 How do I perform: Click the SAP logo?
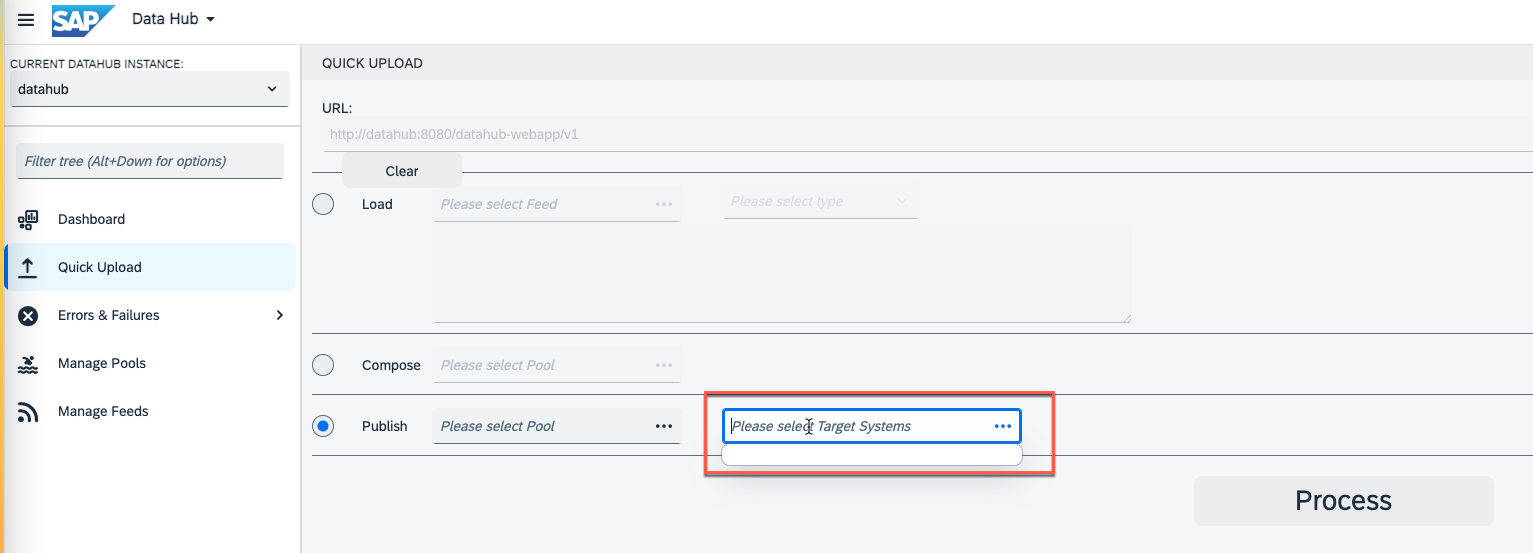click(83, 20)
